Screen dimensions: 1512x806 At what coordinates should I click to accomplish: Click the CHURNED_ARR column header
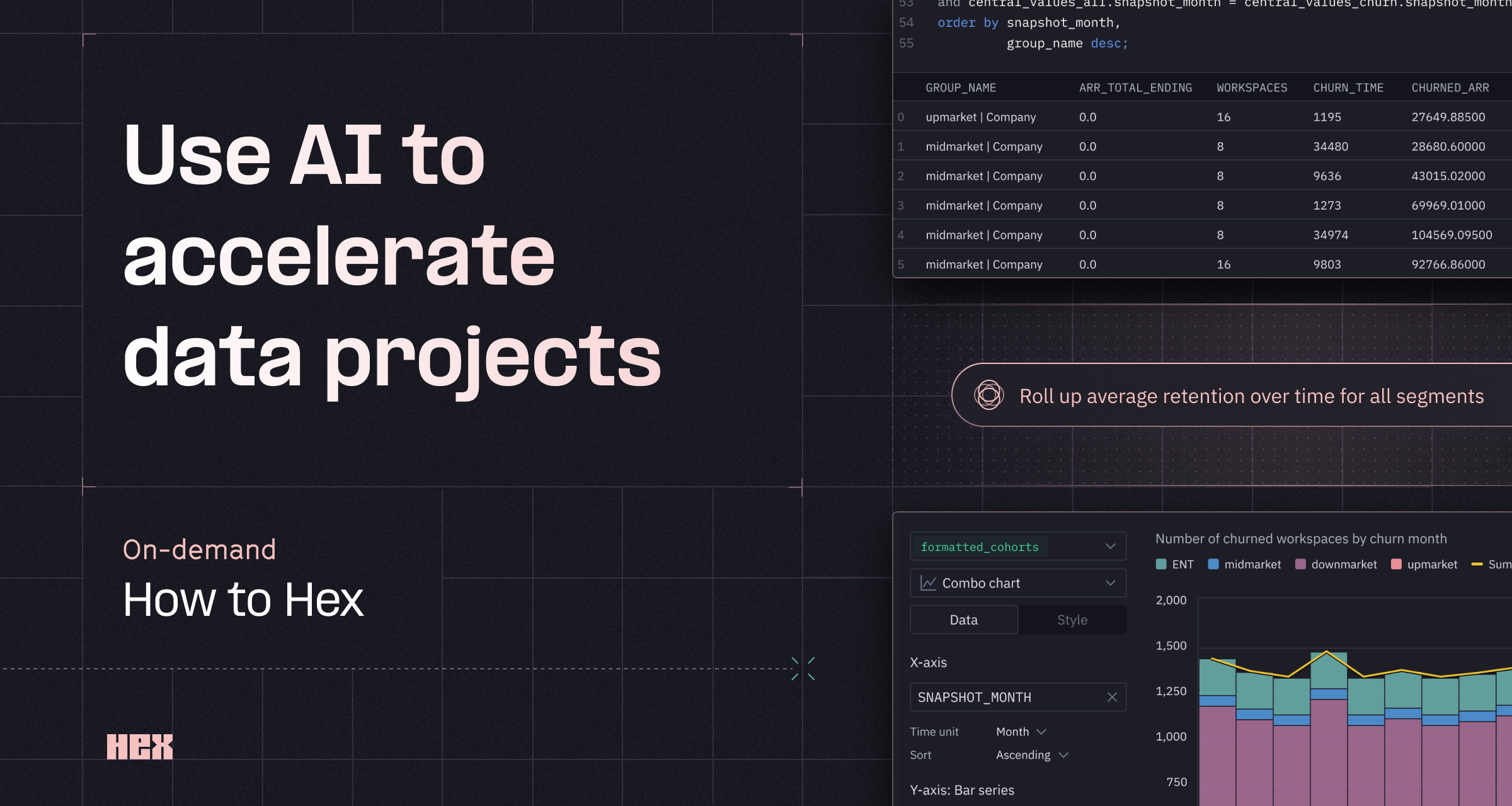[x=1450, y=88]
